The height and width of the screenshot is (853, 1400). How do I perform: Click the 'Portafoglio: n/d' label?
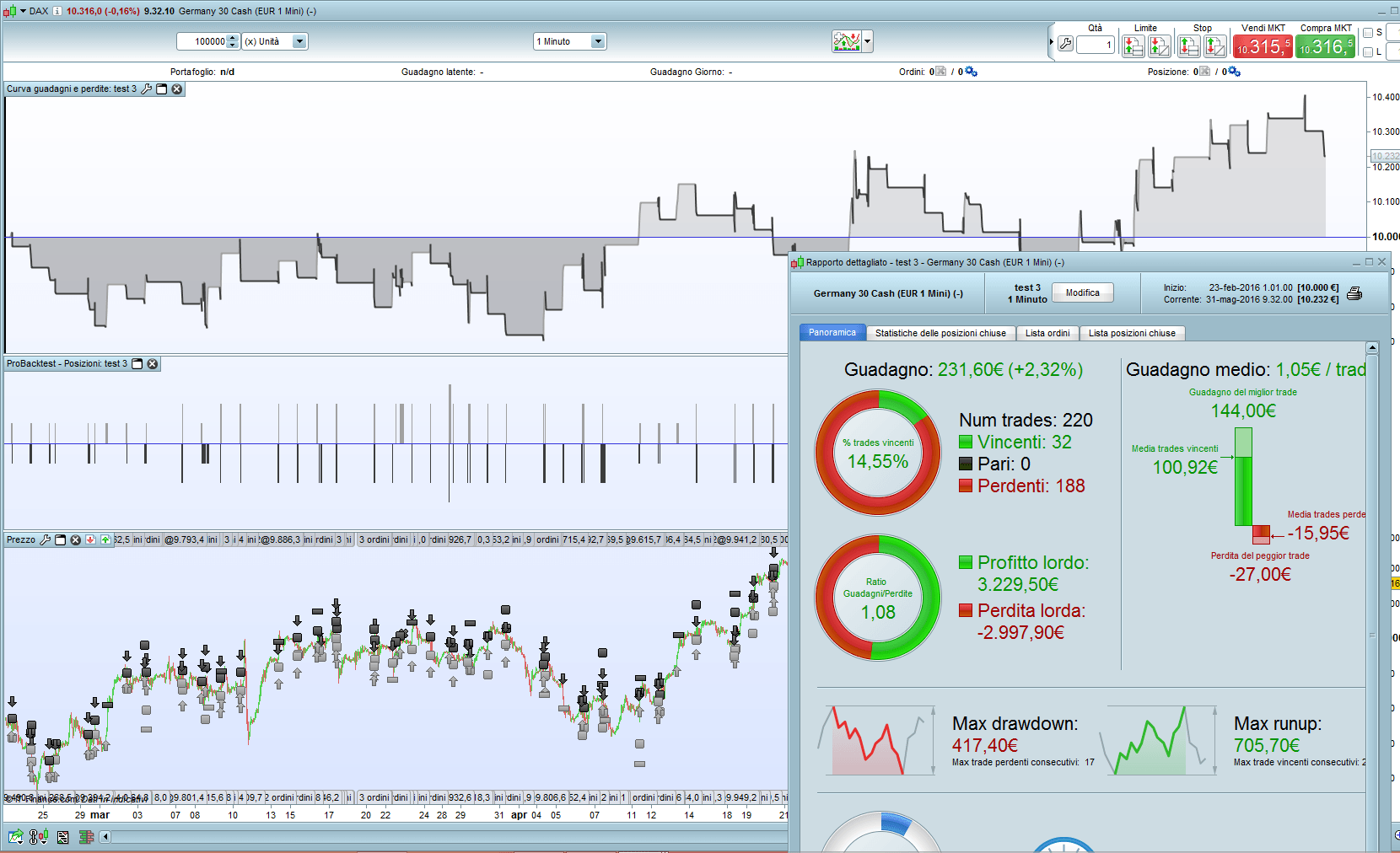pos(202,72)
